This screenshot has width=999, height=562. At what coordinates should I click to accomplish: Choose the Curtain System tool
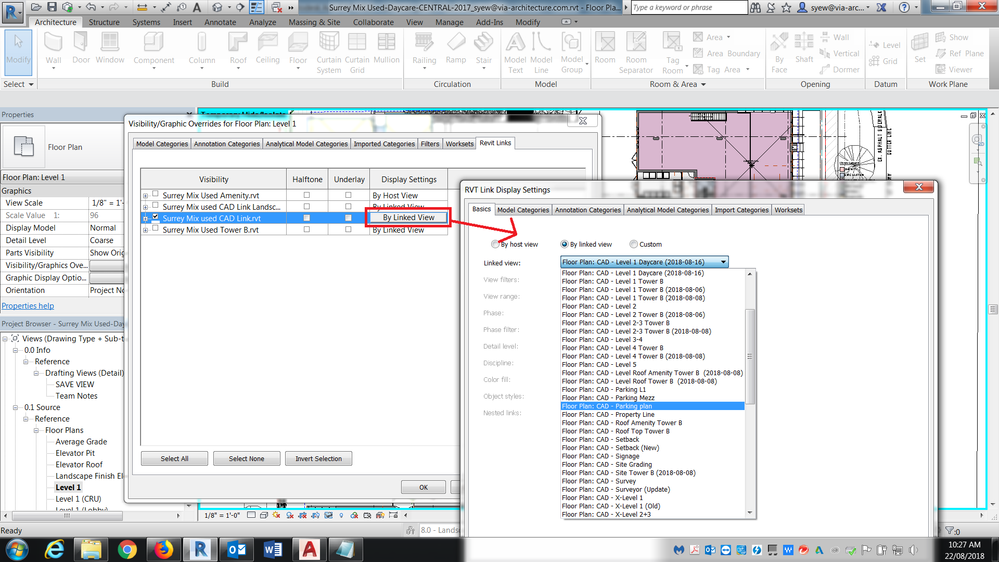click(329, 52)
